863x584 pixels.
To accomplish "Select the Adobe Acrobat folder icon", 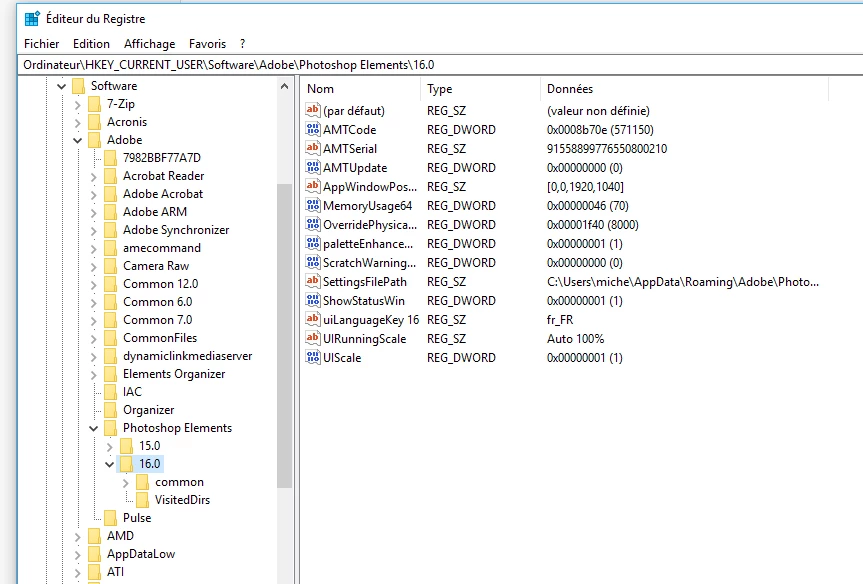I will click(x=111, y=194).
